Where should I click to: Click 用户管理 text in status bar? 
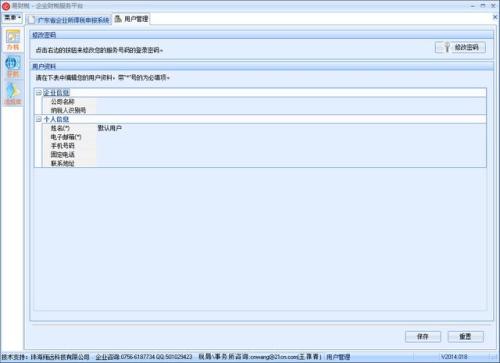click(x=338, y=357)
